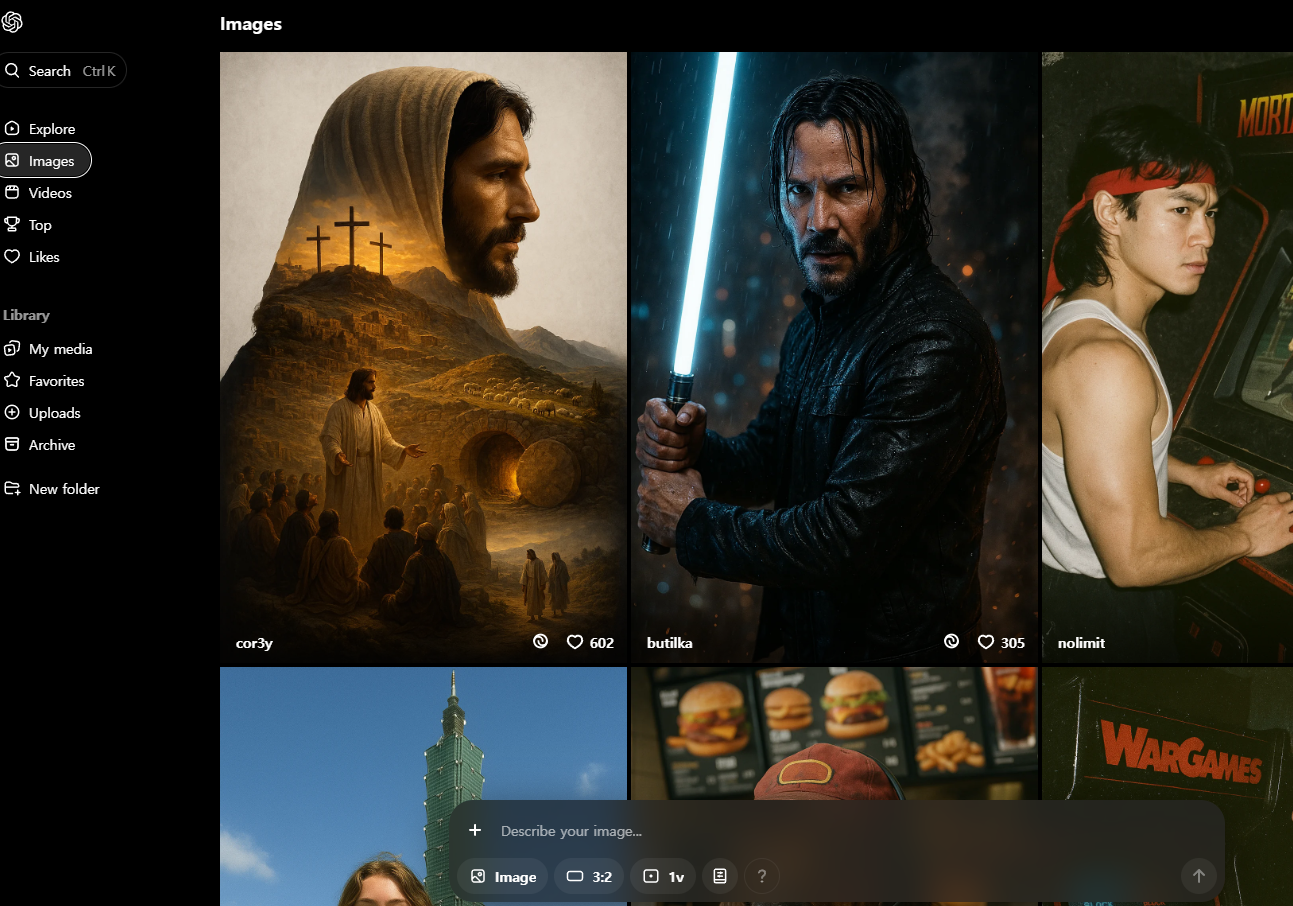Click the question mark help button
Screen dimensions: 1293x906
tap(762, 877)
